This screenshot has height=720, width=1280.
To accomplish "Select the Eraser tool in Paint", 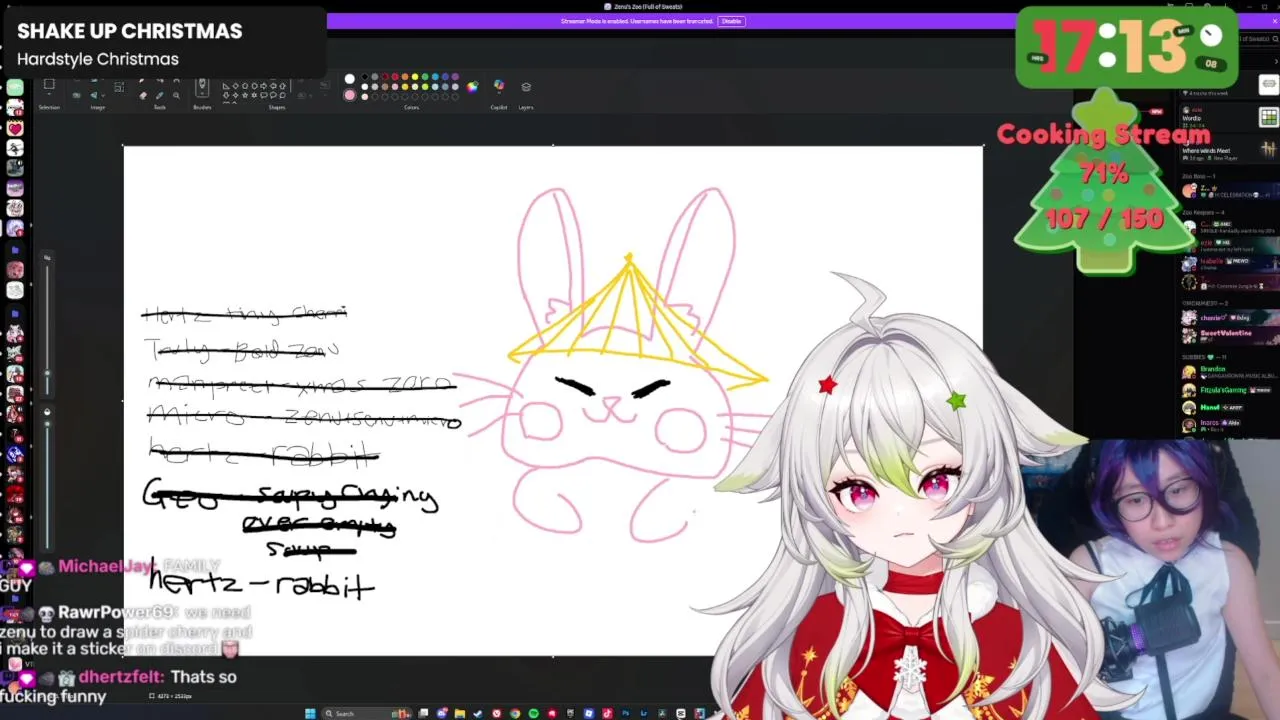I will (143, 95).
